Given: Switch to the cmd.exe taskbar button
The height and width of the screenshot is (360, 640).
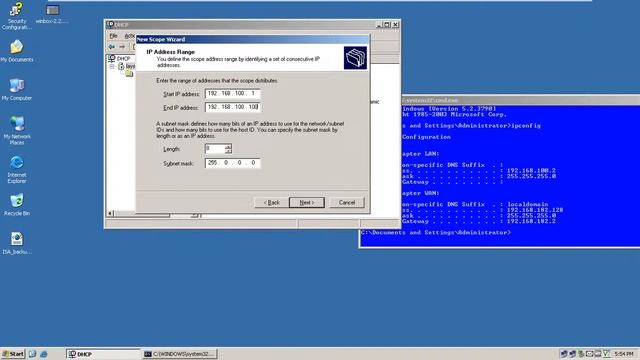Looking at the screenshot, I should [180, 354].
